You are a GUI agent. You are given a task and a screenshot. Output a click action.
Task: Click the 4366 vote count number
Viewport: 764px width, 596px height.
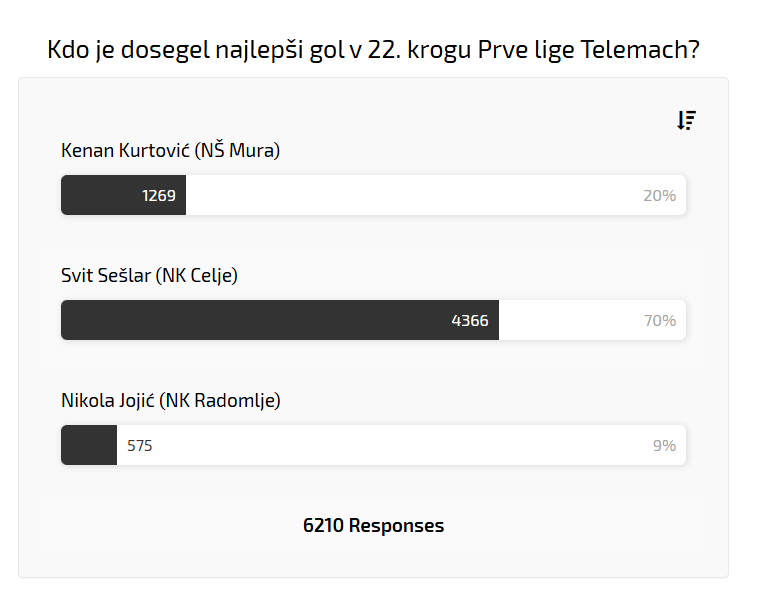coord(470,321)
